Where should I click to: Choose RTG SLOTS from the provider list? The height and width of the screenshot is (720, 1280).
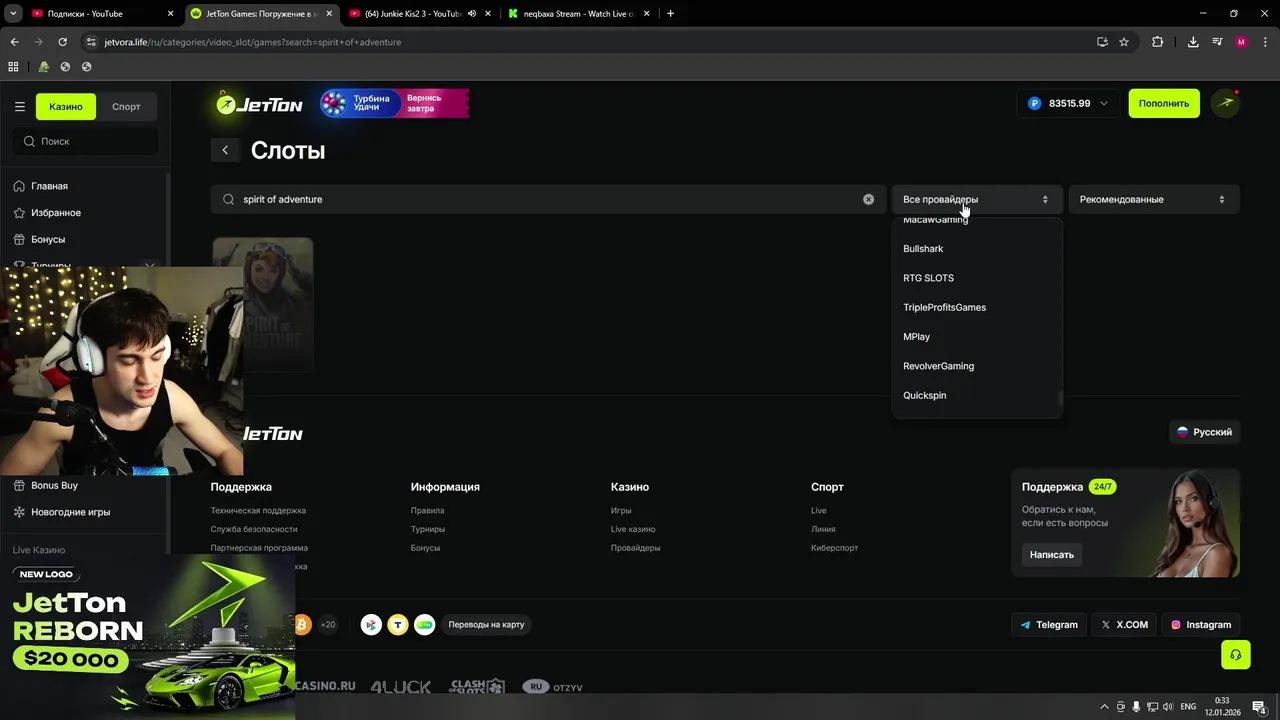(976, 278)
